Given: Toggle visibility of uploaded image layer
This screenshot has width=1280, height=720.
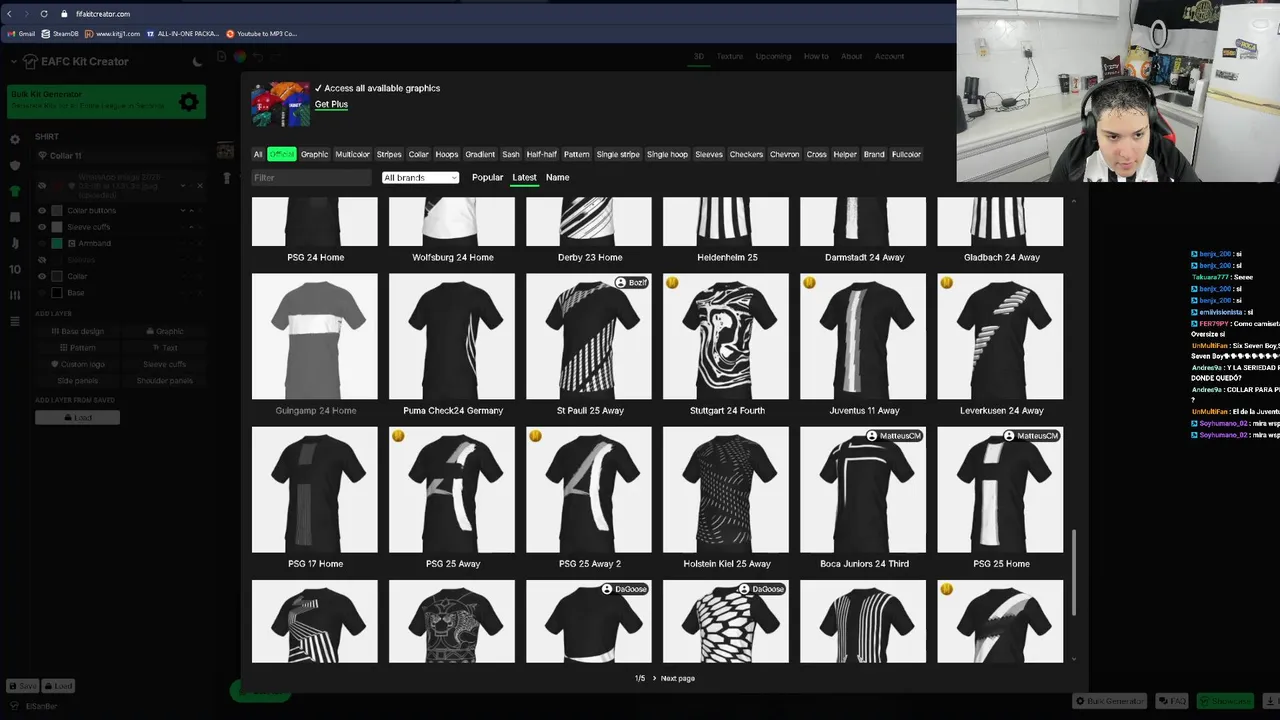Looking at the screenshot, I should 42,186.
